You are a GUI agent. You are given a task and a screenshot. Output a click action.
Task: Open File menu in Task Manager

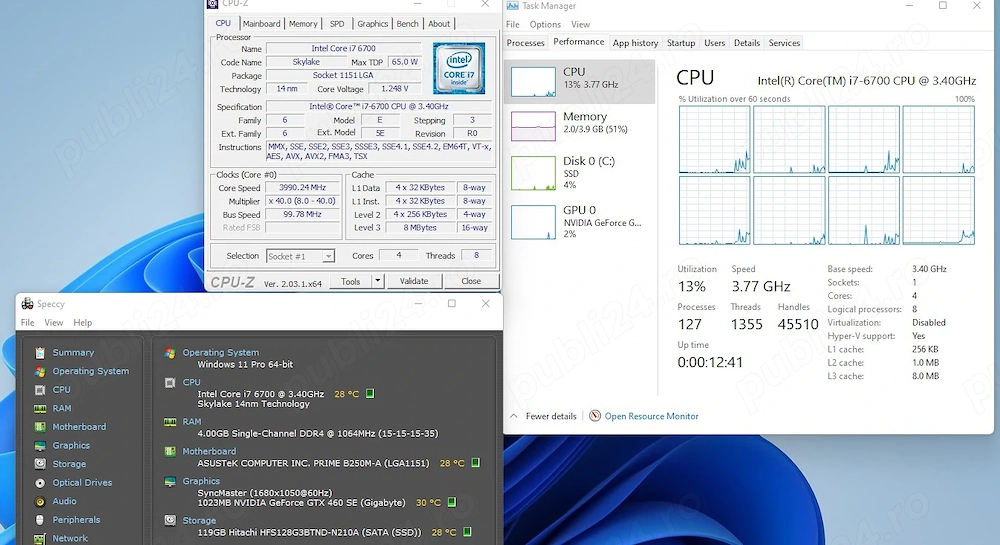point(513,24)
